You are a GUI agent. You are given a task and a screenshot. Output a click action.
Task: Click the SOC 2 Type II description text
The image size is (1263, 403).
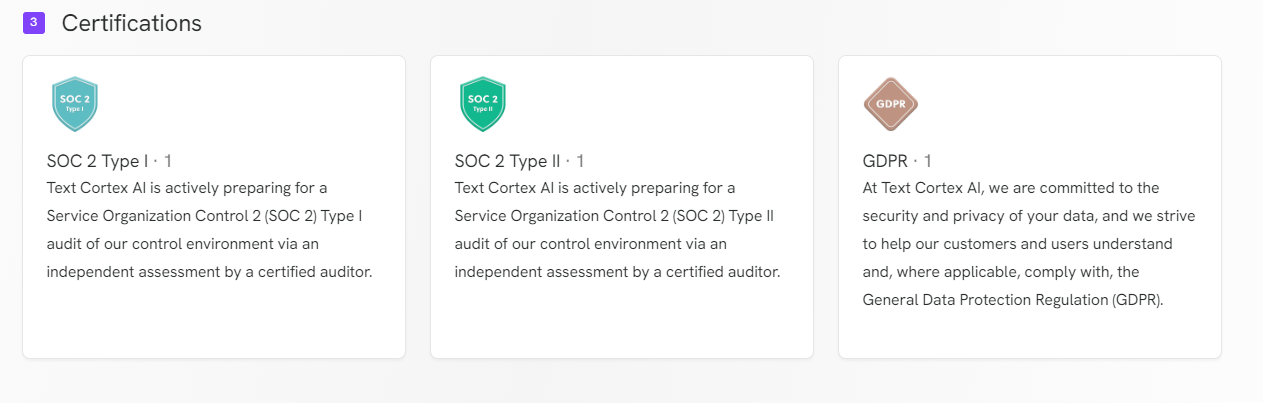point(618,230)
